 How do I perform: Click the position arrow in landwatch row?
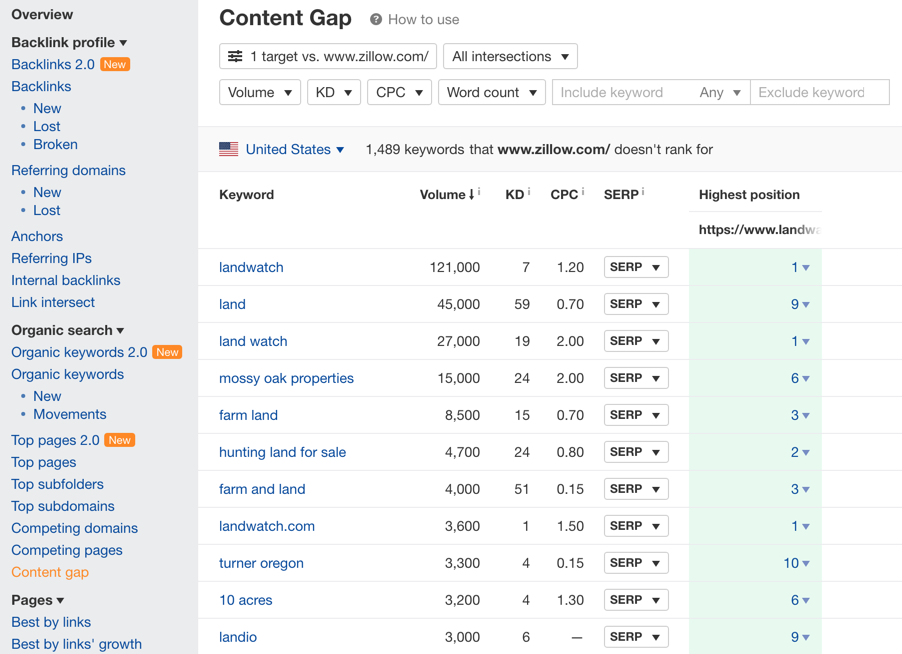pos(806,267)
